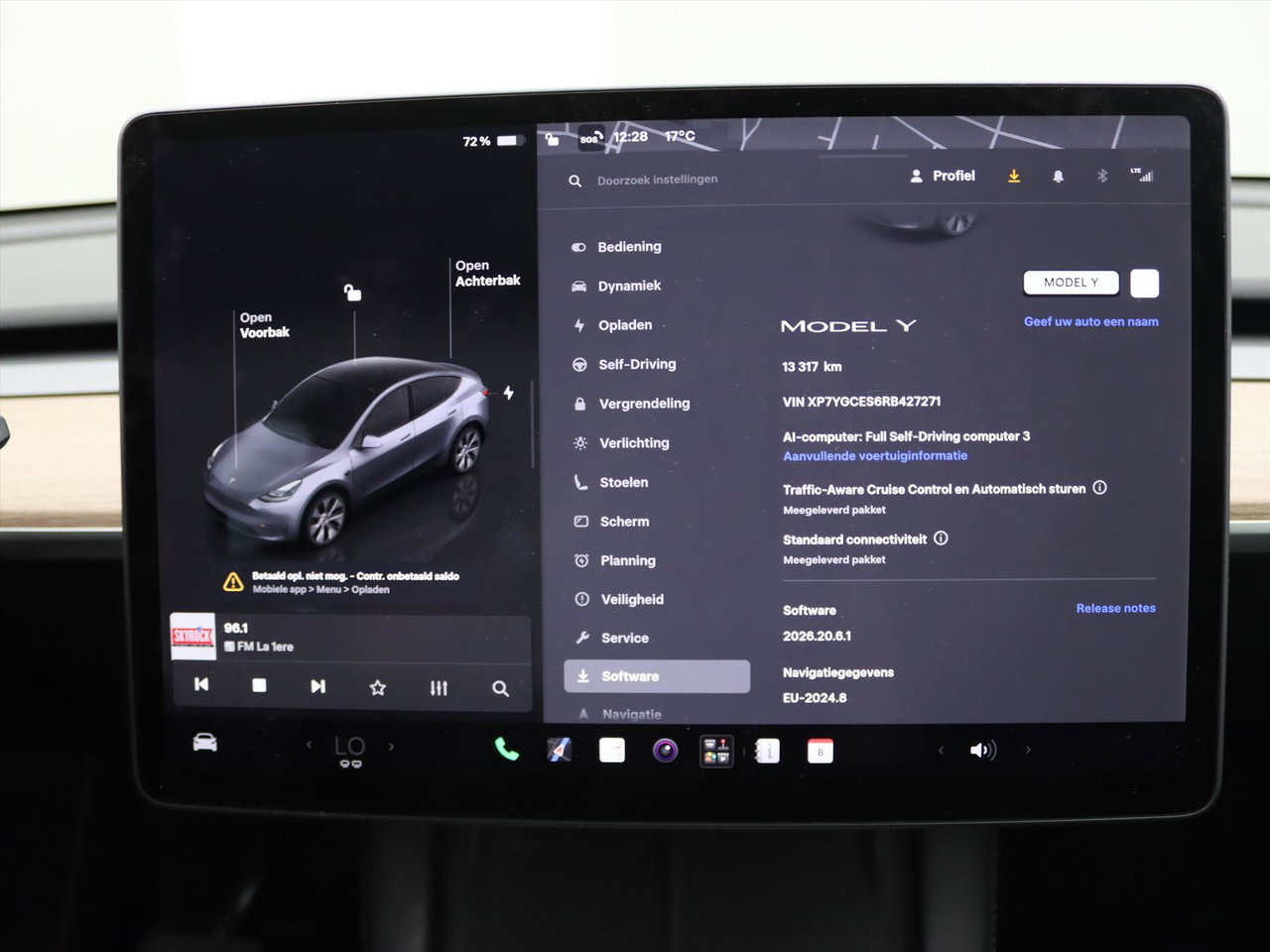Viewport: 1270px width, 952px height.
Task: Lower temperature with left chevron
Action: coord(309,745)
